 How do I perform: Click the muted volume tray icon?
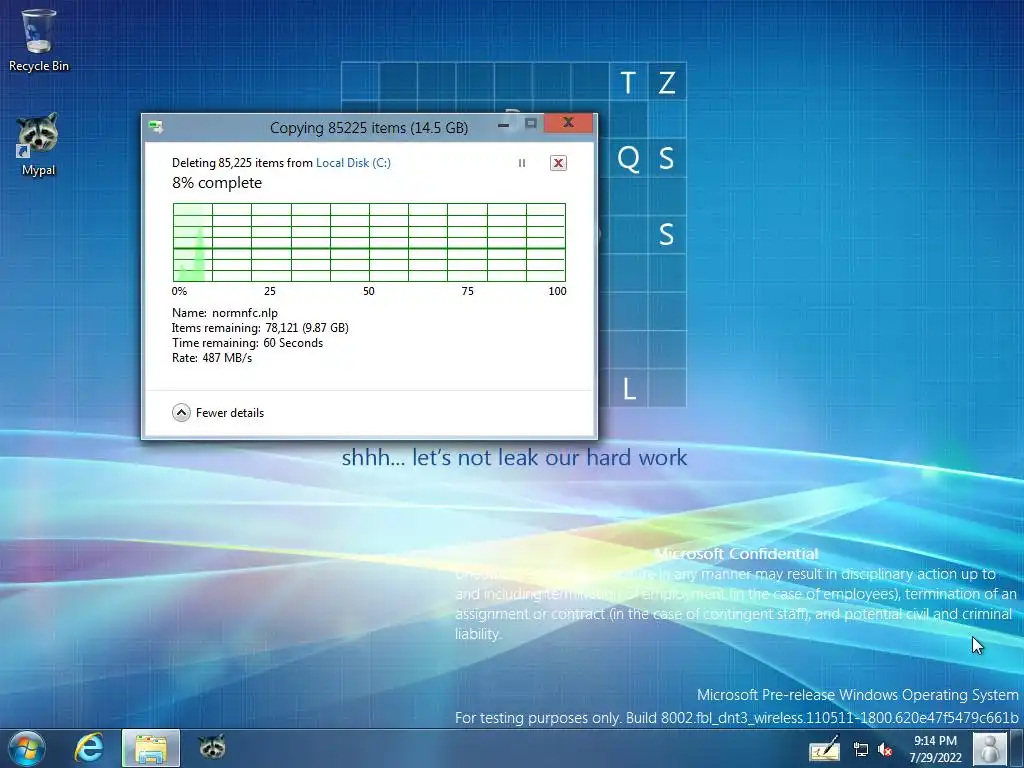click(x=886, y=750)
